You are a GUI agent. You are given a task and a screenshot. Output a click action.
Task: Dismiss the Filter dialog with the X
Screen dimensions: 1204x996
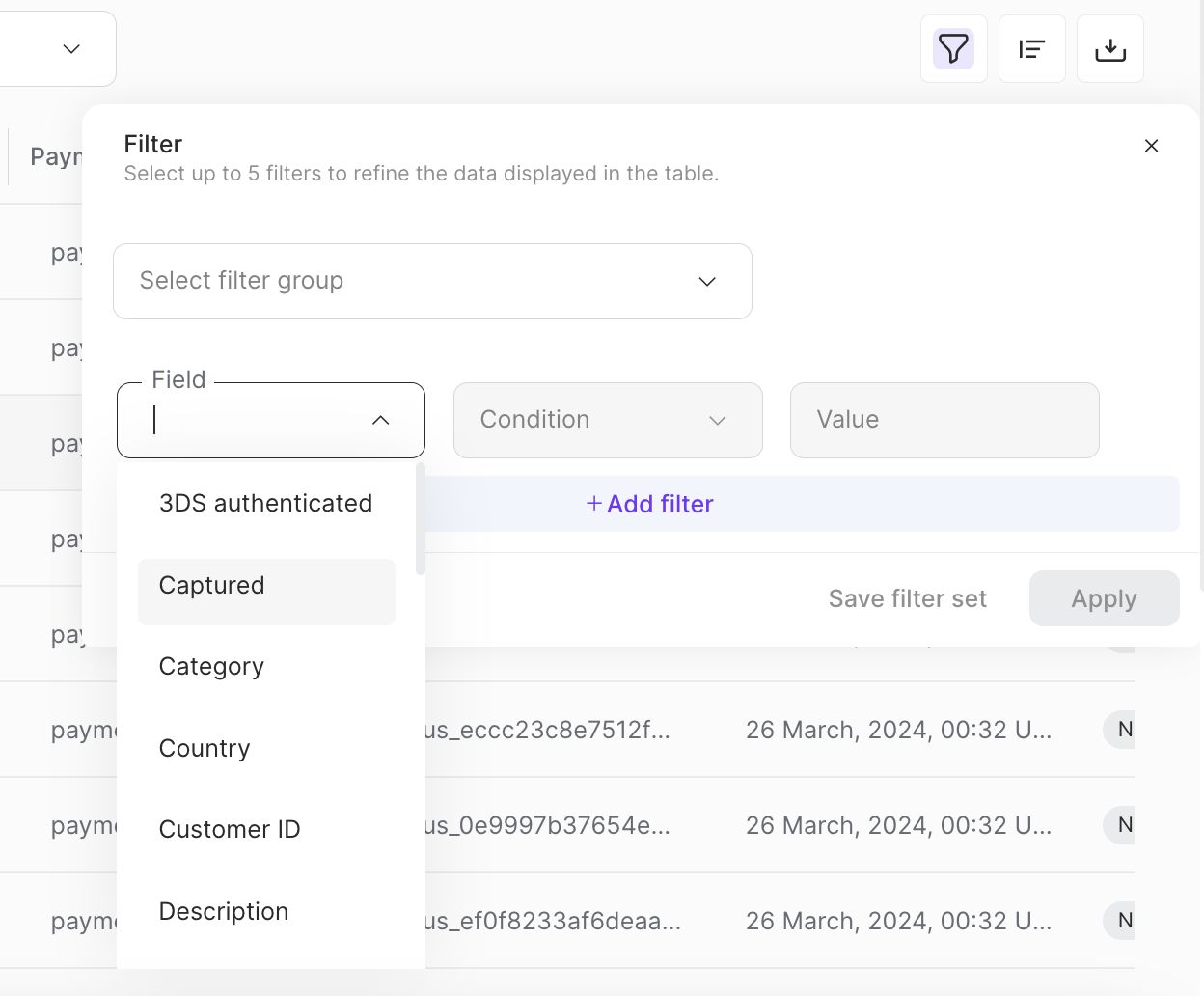point(1151,146)
